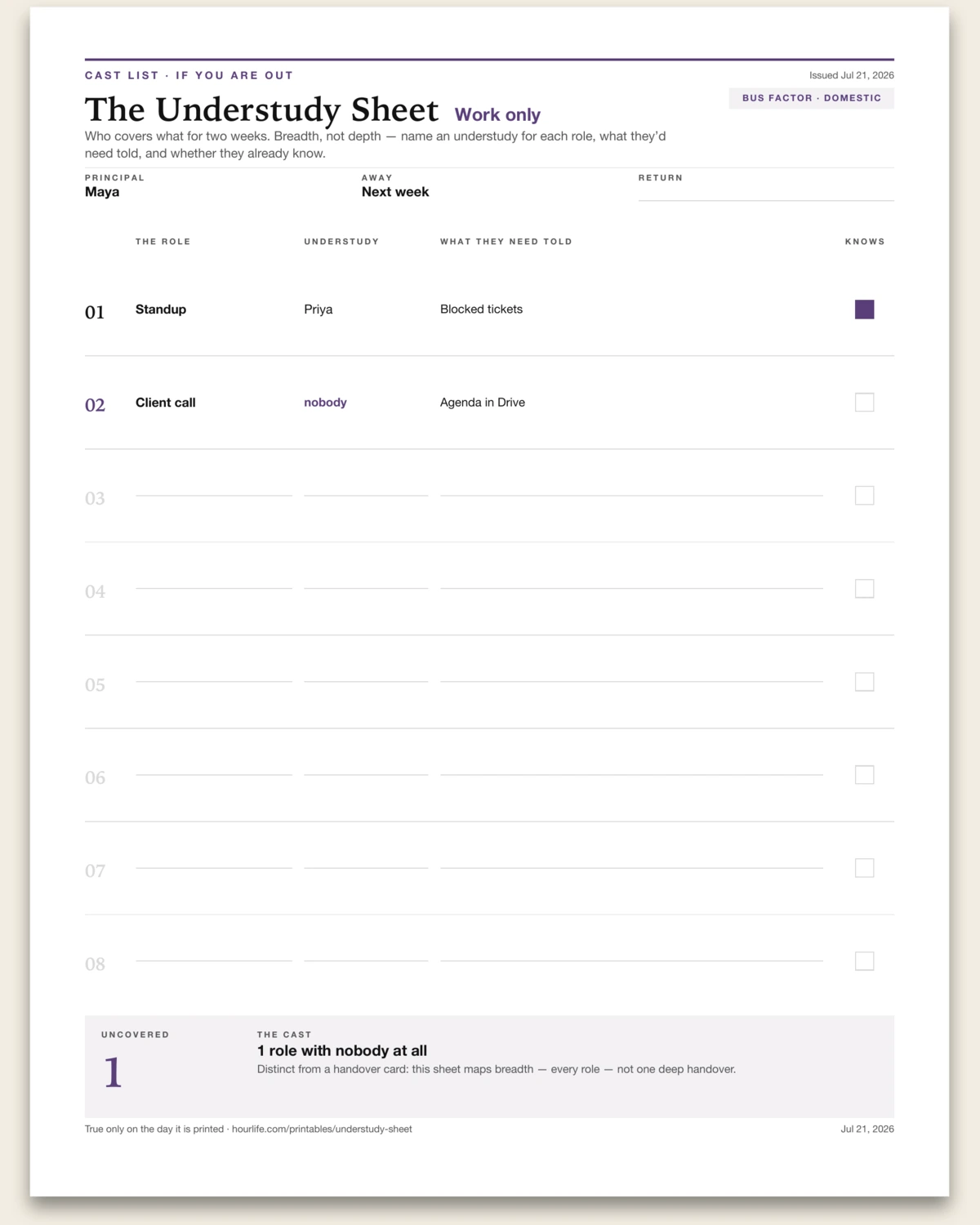Viewport: 980px width, 1225px height.
Task: Tick the Knows checkbox in row 05
Action: pos(864,682)
